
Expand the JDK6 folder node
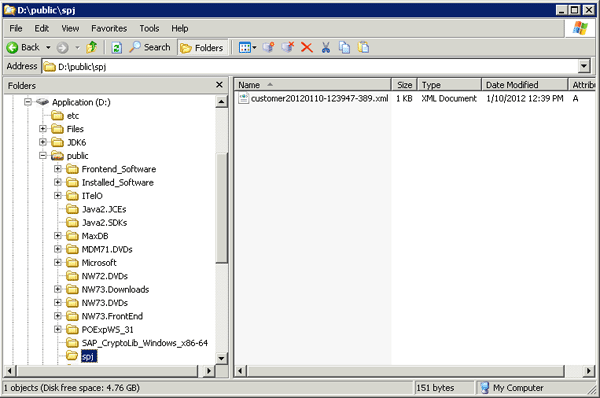point(43,142)
